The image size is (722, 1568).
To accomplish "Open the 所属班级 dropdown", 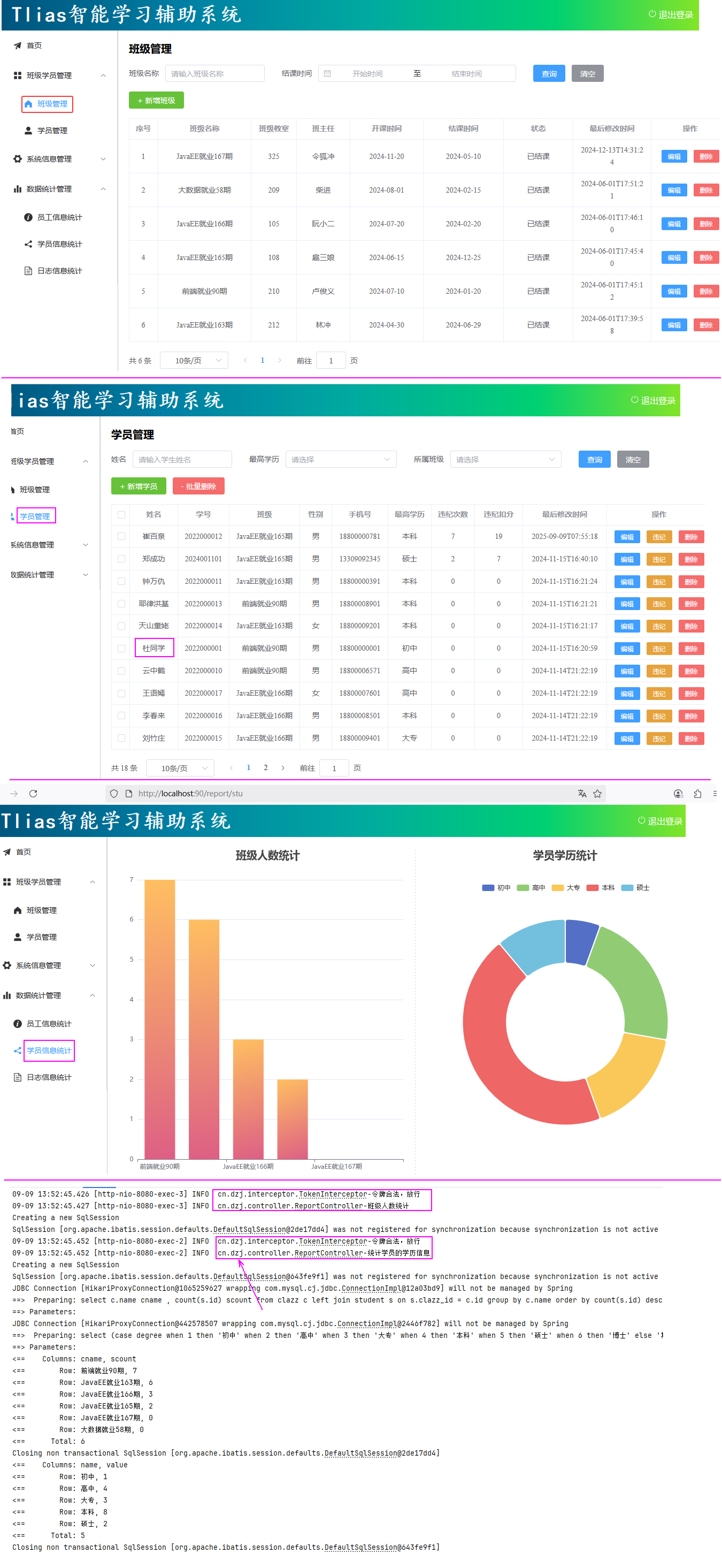I will pos(505,460).
